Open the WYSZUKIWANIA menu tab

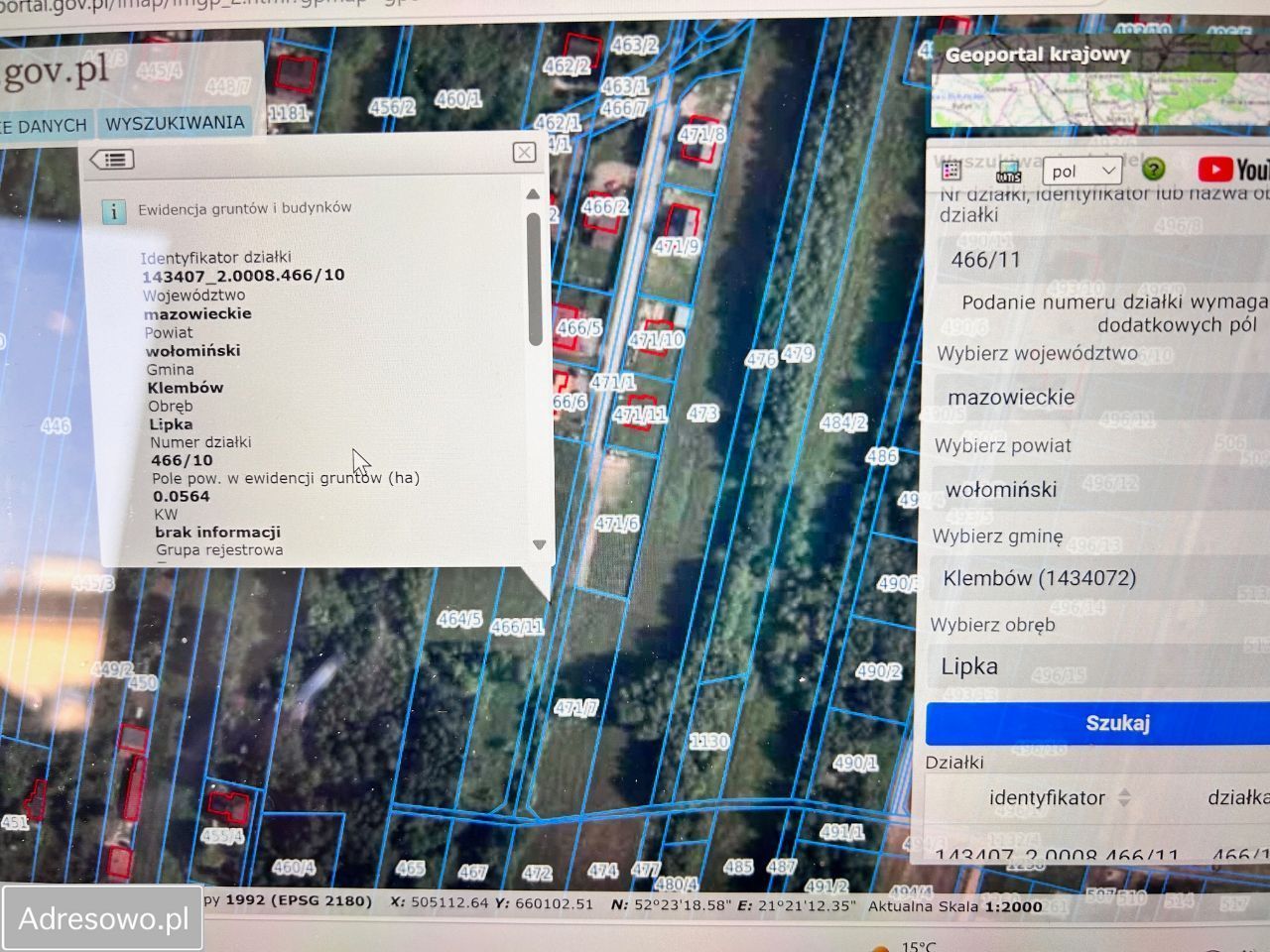(175, 123)
